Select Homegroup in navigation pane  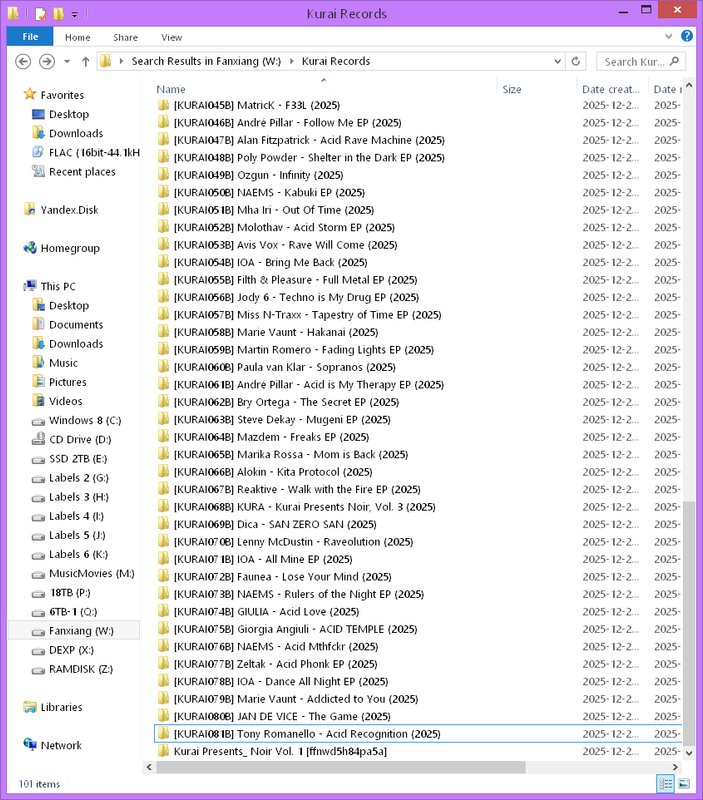point(70,248)
